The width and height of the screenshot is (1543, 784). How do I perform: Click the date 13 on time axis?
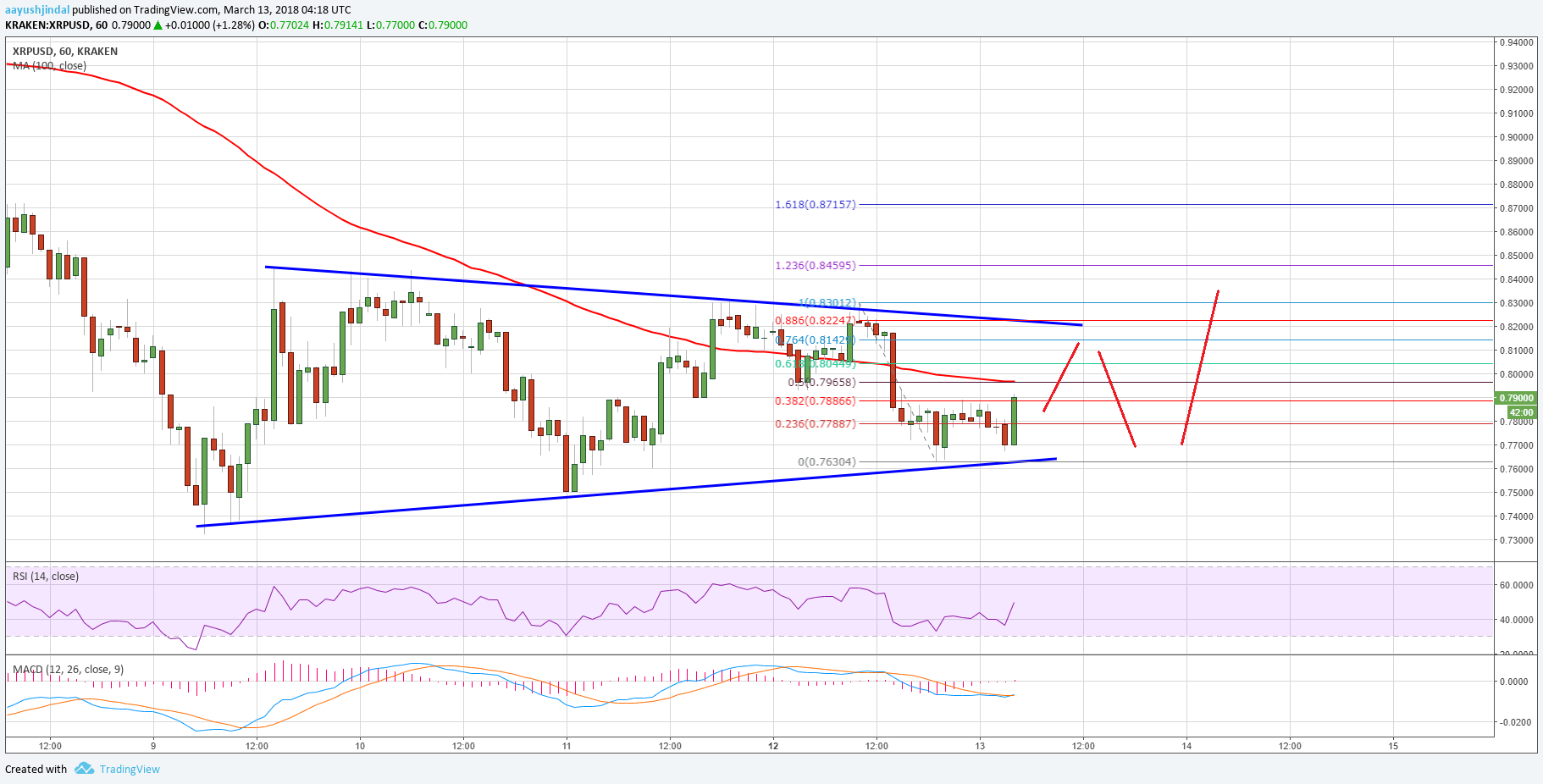pos(980,746)
